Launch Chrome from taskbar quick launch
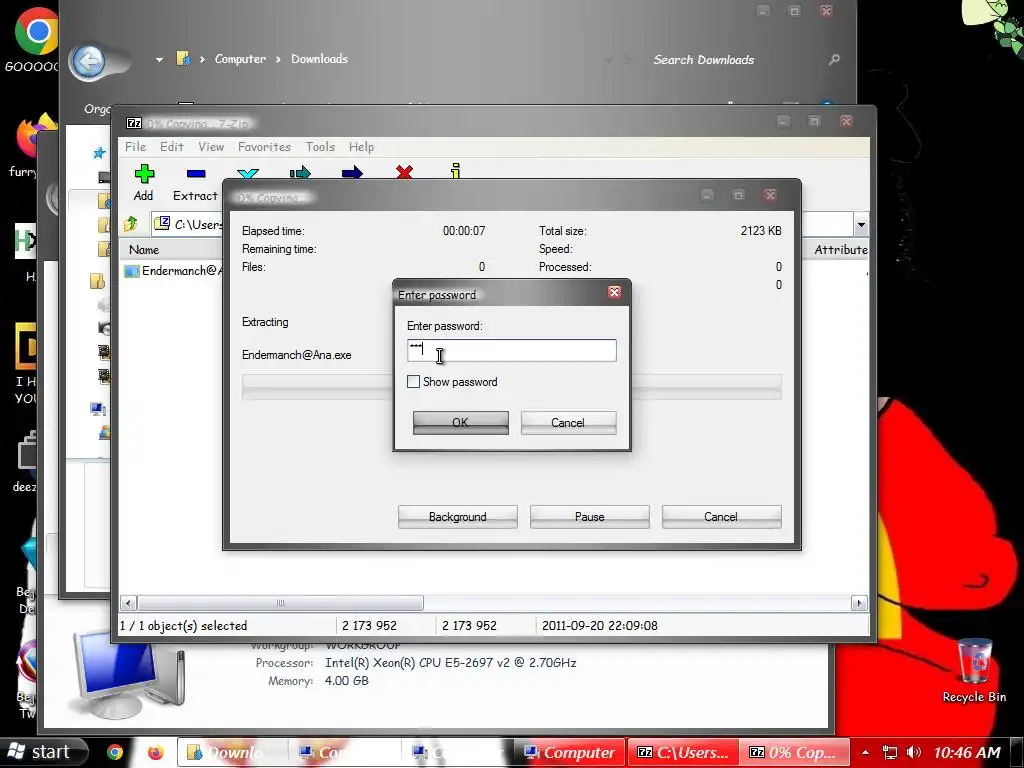 115,752
